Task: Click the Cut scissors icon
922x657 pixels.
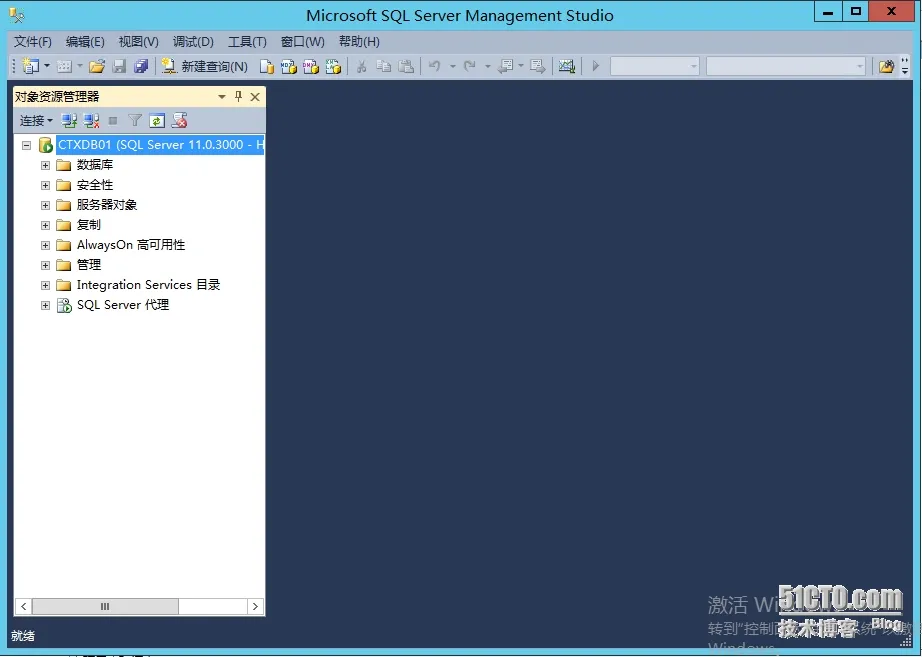Action: (362, 66)
